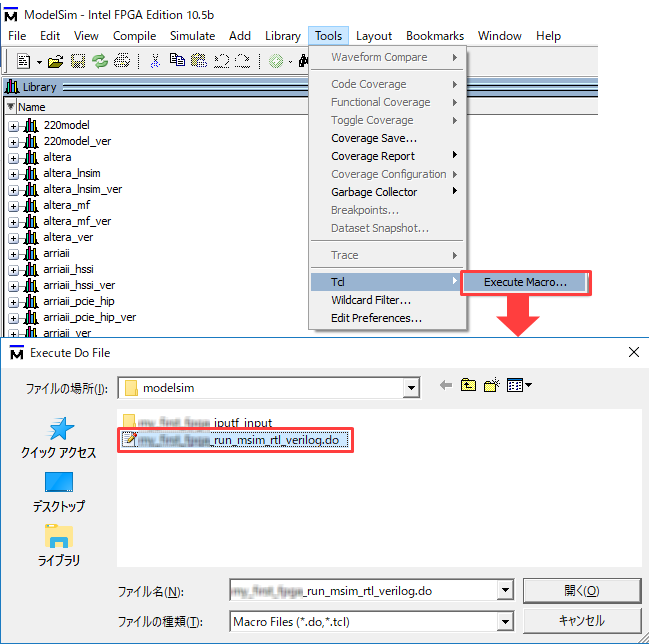649x644 pixels.
Task: Click the Print toolbar icon
Action: coord(122,61)
